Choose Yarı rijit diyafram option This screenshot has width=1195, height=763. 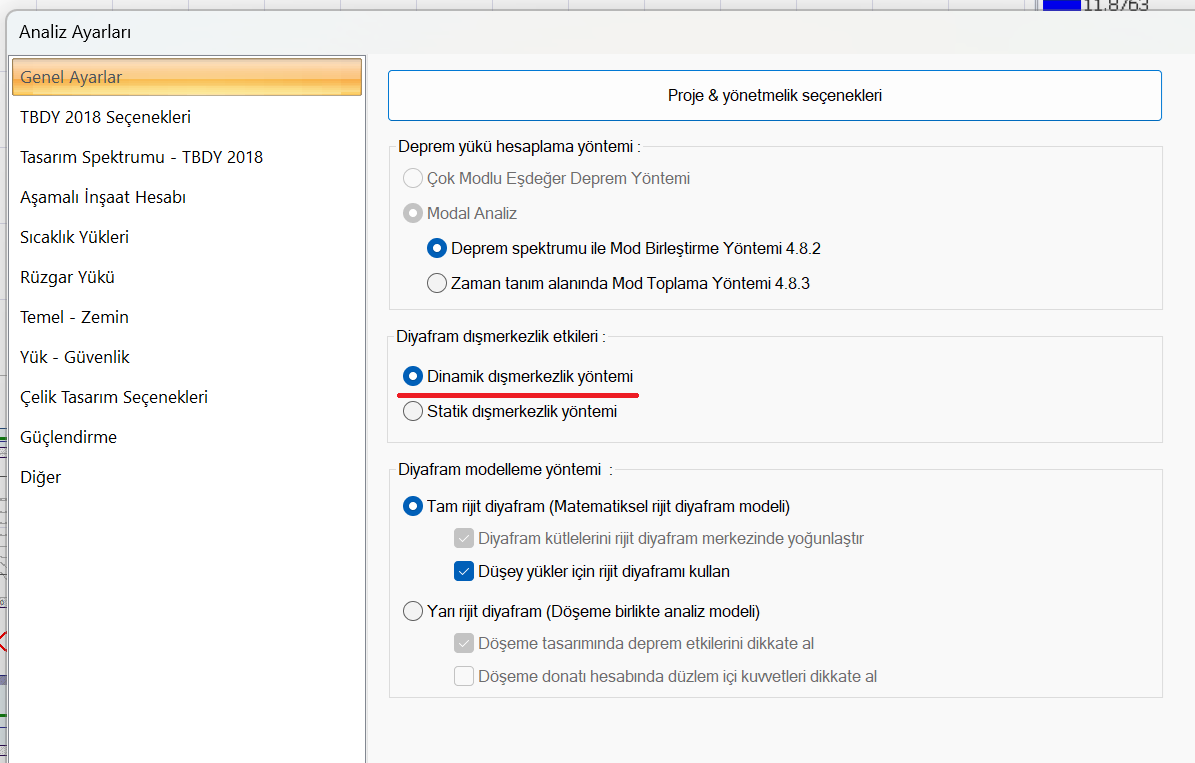pyautogui.click(x=412, y=611)
